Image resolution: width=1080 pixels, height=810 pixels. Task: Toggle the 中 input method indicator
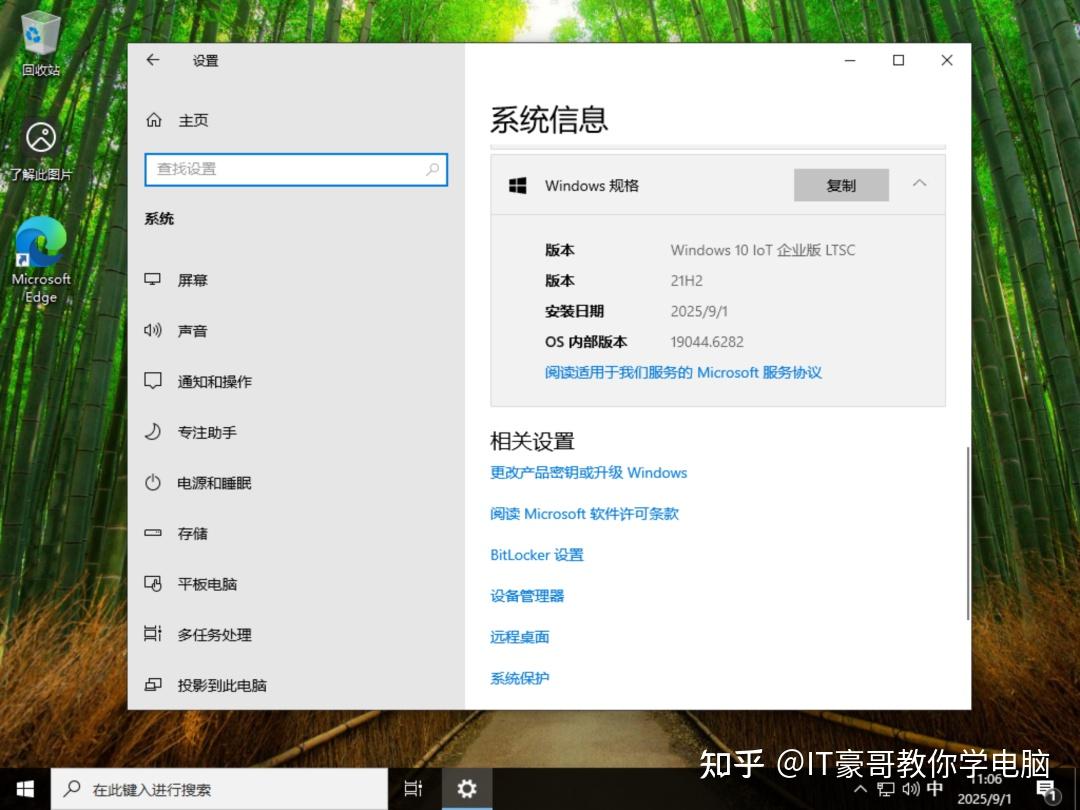point(933,789)
